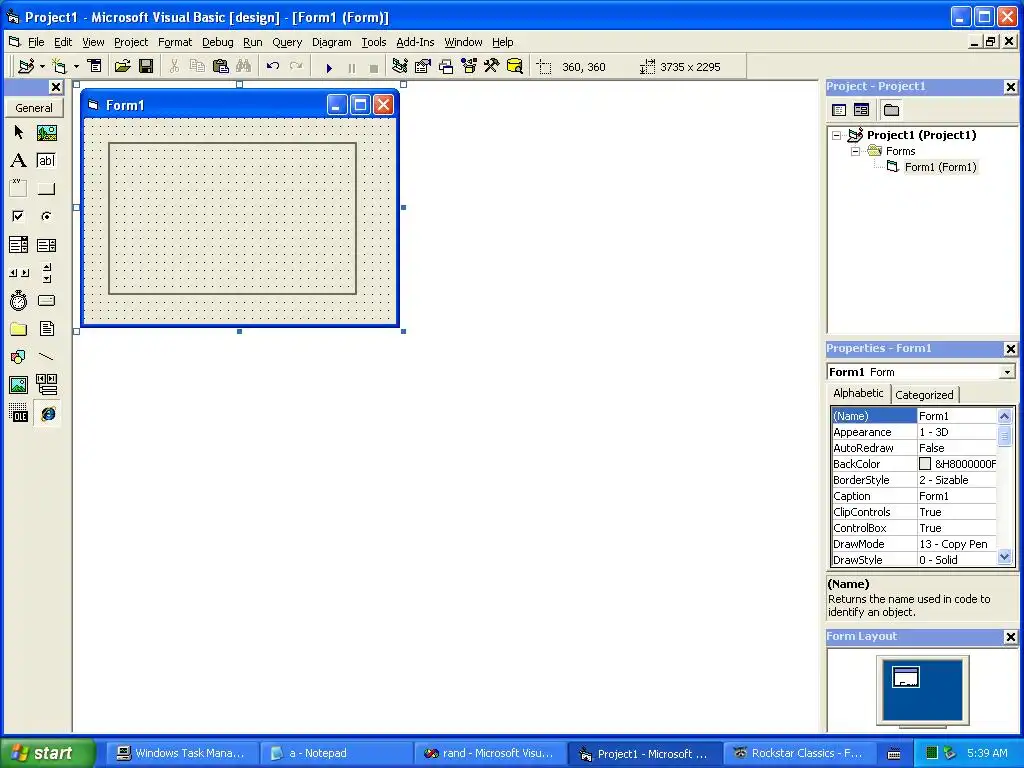Open the Project menu
Viewport: 1024px width, 768px height.
pyautogui.click(x=131, y=42)
